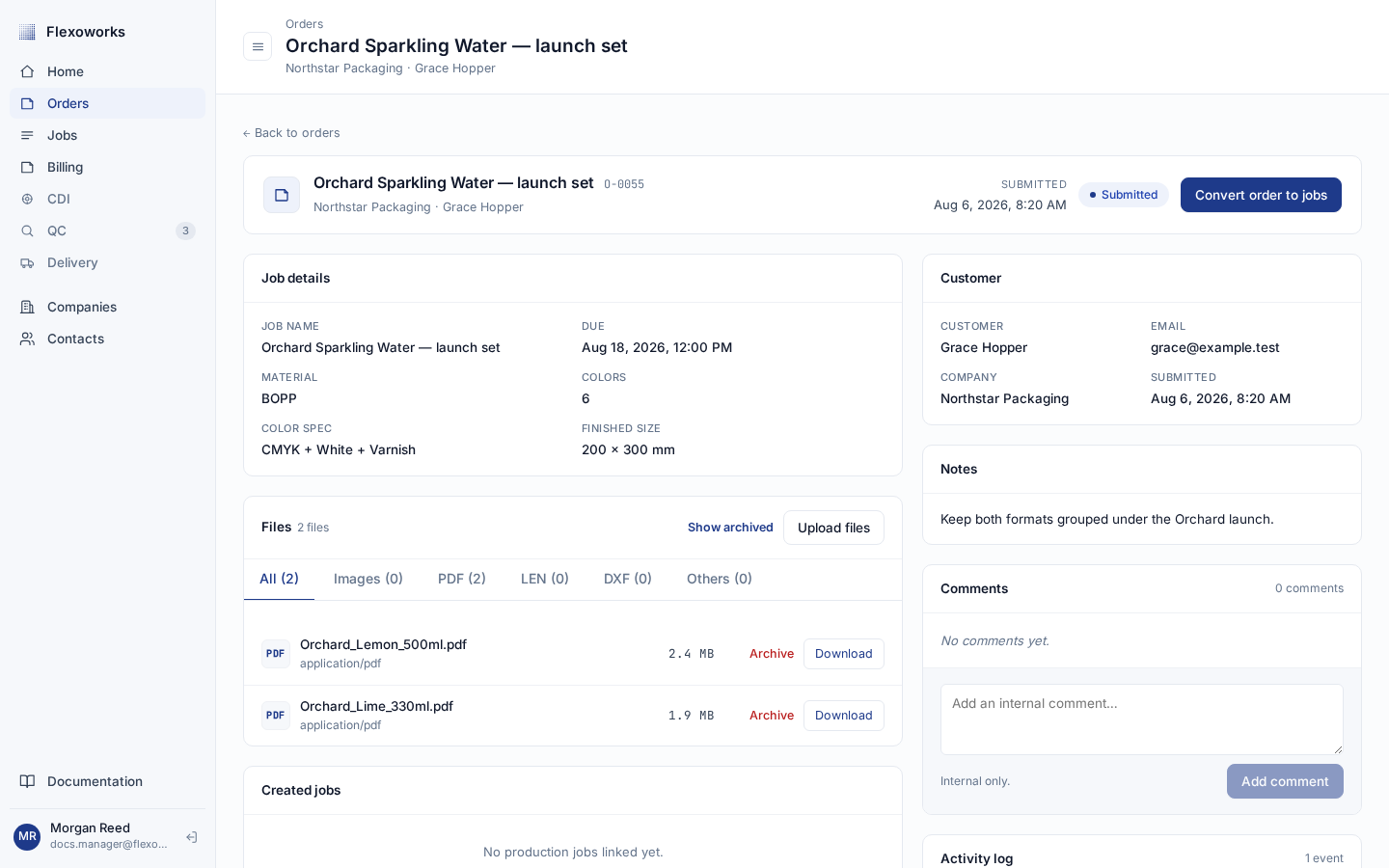Image resolution: width=1389 pixels, height=868 pixels.
Task: Click Back to orders link
Action: 291,133
